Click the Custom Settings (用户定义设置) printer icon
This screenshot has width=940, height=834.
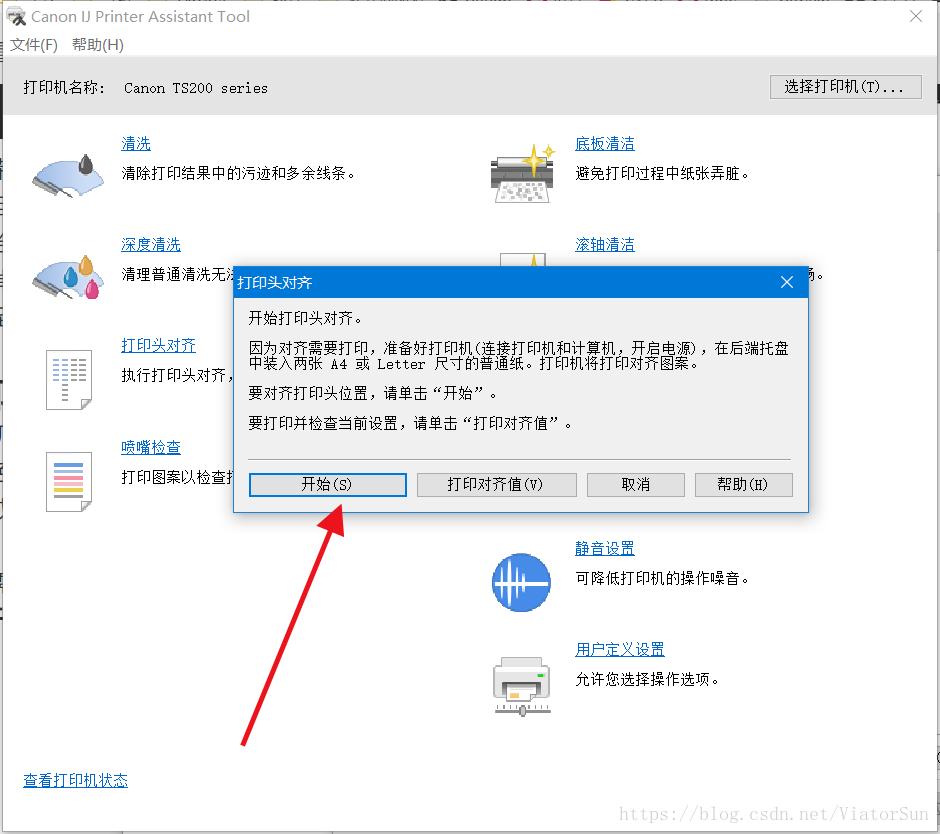(522, 686)
